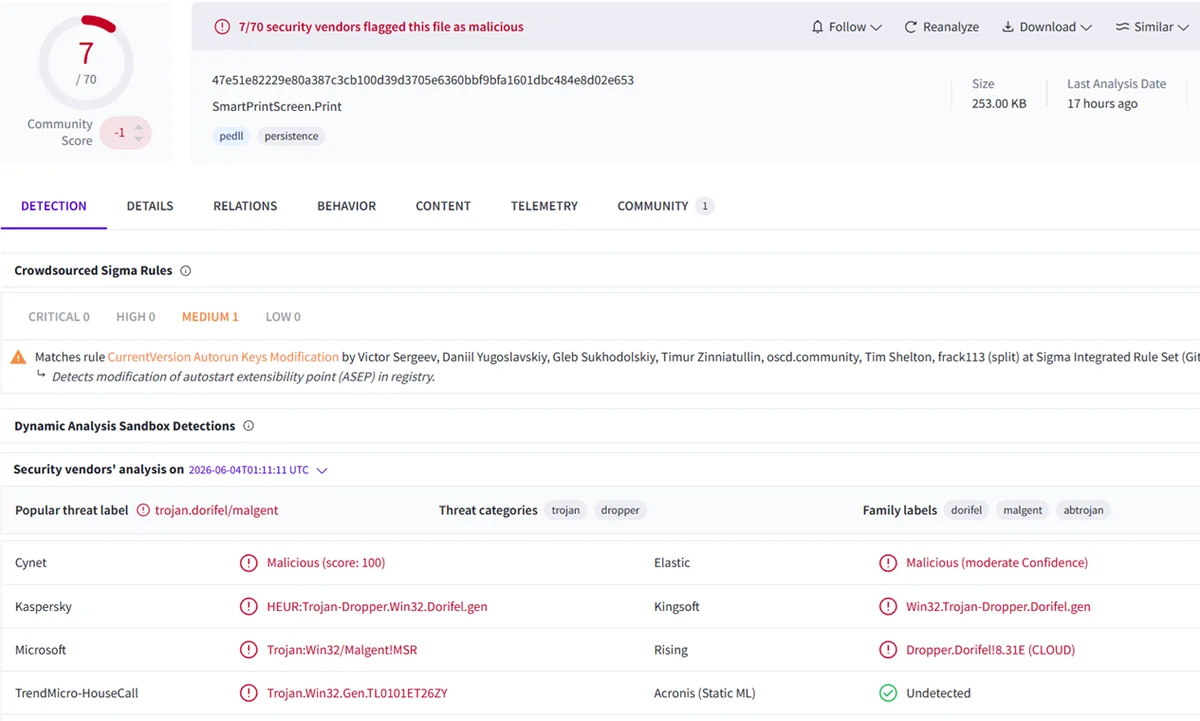Image resolution: width=1200 pixels, height=721 pixels.
Task: Click info icon beside Dynamic Analysis Sandbox Detections
Action: tap(248, 426)
